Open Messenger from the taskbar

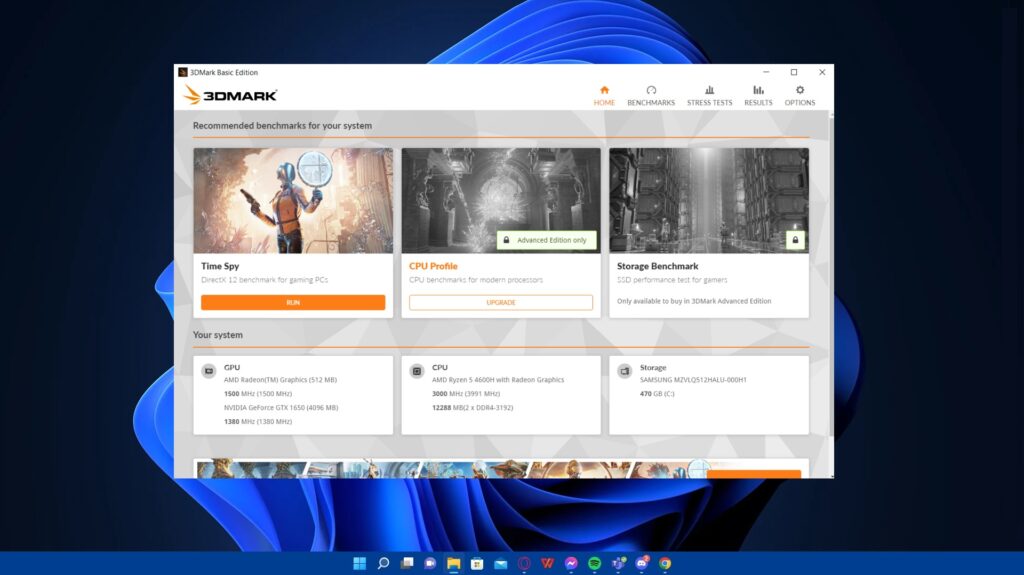(x=571, y=563)
